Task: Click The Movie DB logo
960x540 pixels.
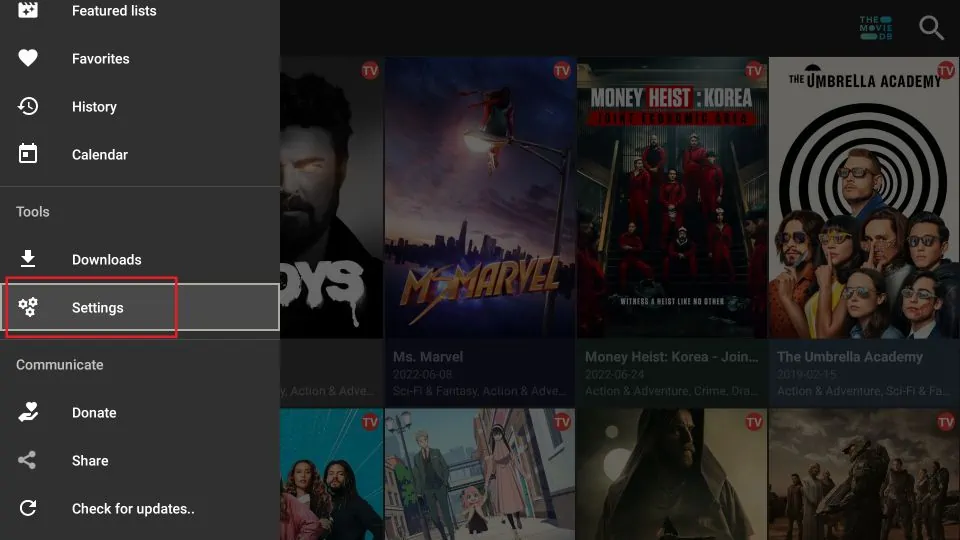Action: point(876,28)
